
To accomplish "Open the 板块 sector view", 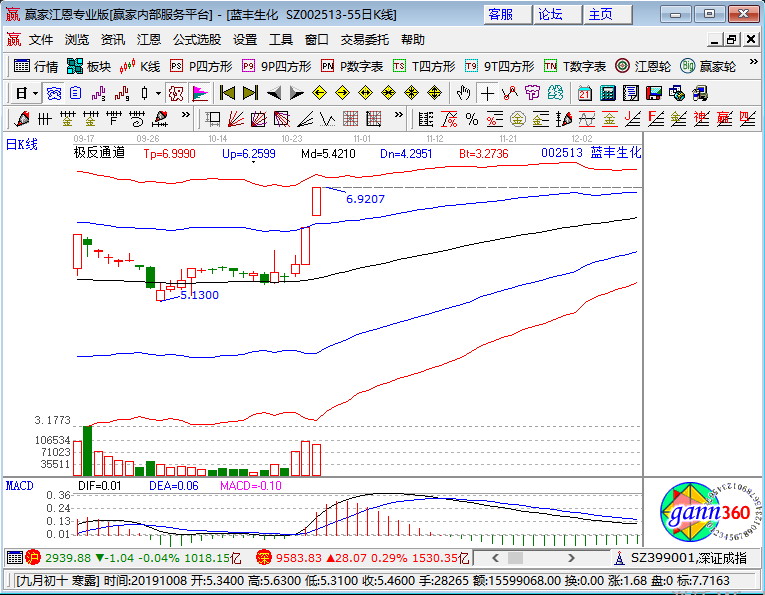I will tap(88, 66).
